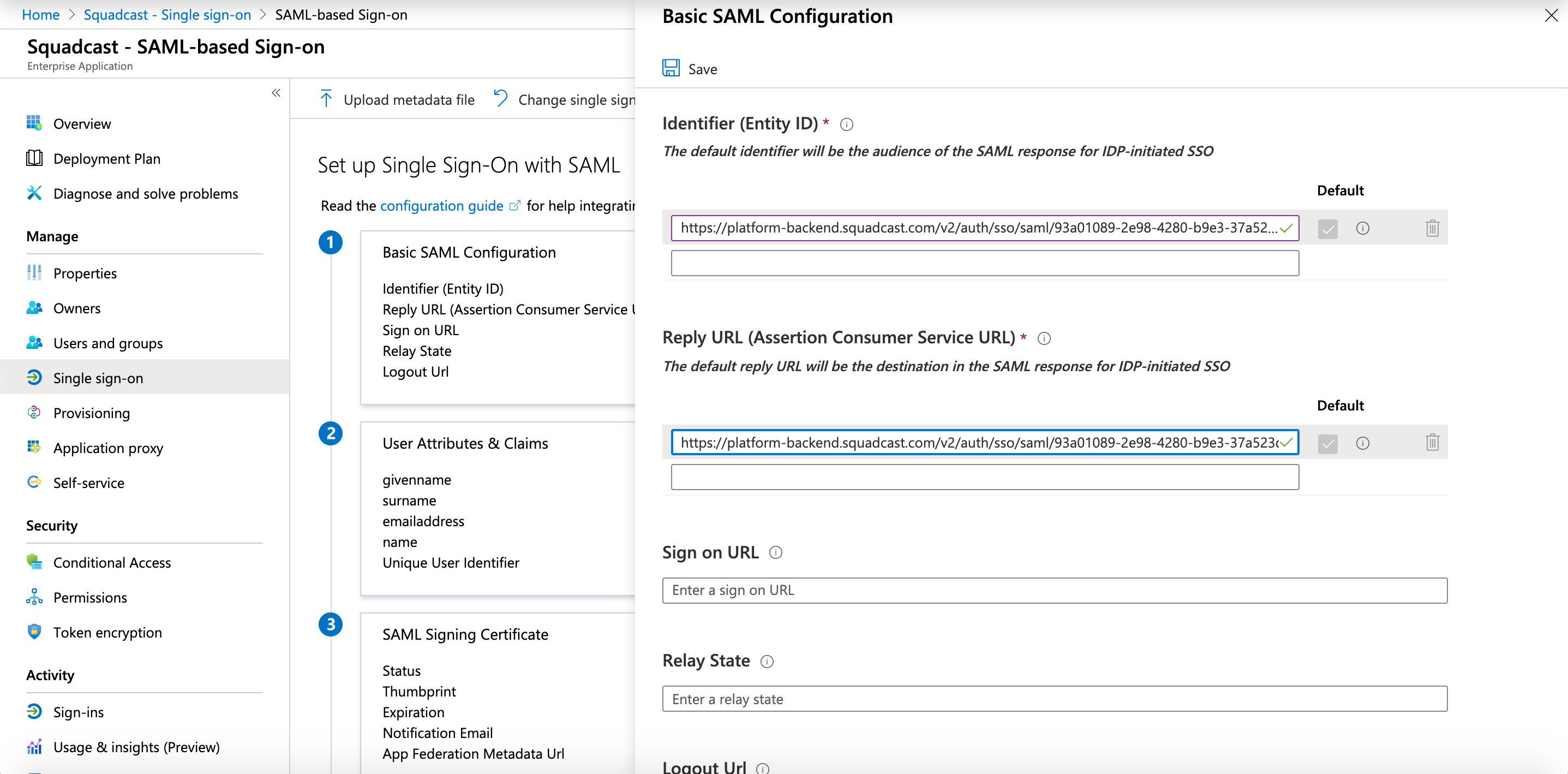The width and height of the screenshot is (1568, 774).
Task: Delete the Reply URL with trash icon
Action: [x=1432, y=442]
